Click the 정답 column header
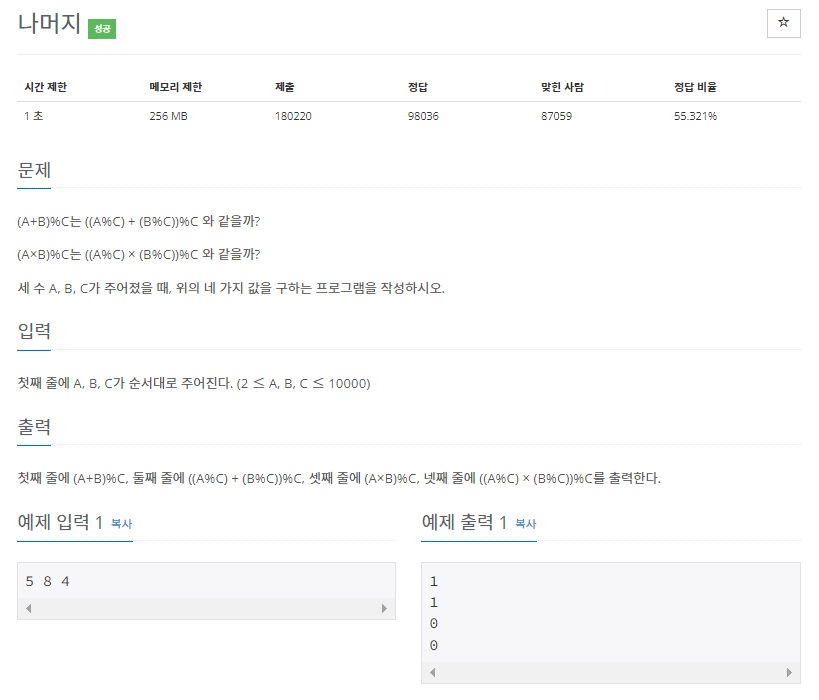Image resolution: width=819 pixels, height=700 pixels. 418,87
